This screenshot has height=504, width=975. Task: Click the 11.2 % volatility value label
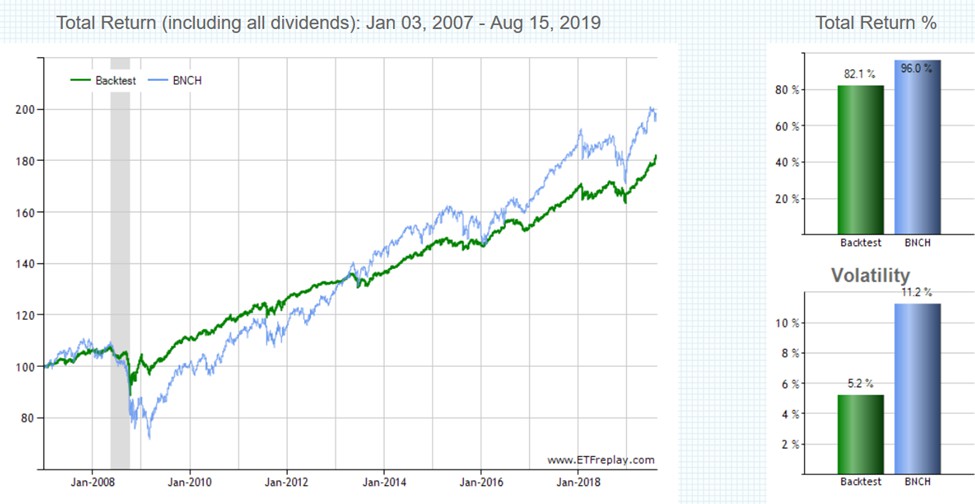pos(918,292)
